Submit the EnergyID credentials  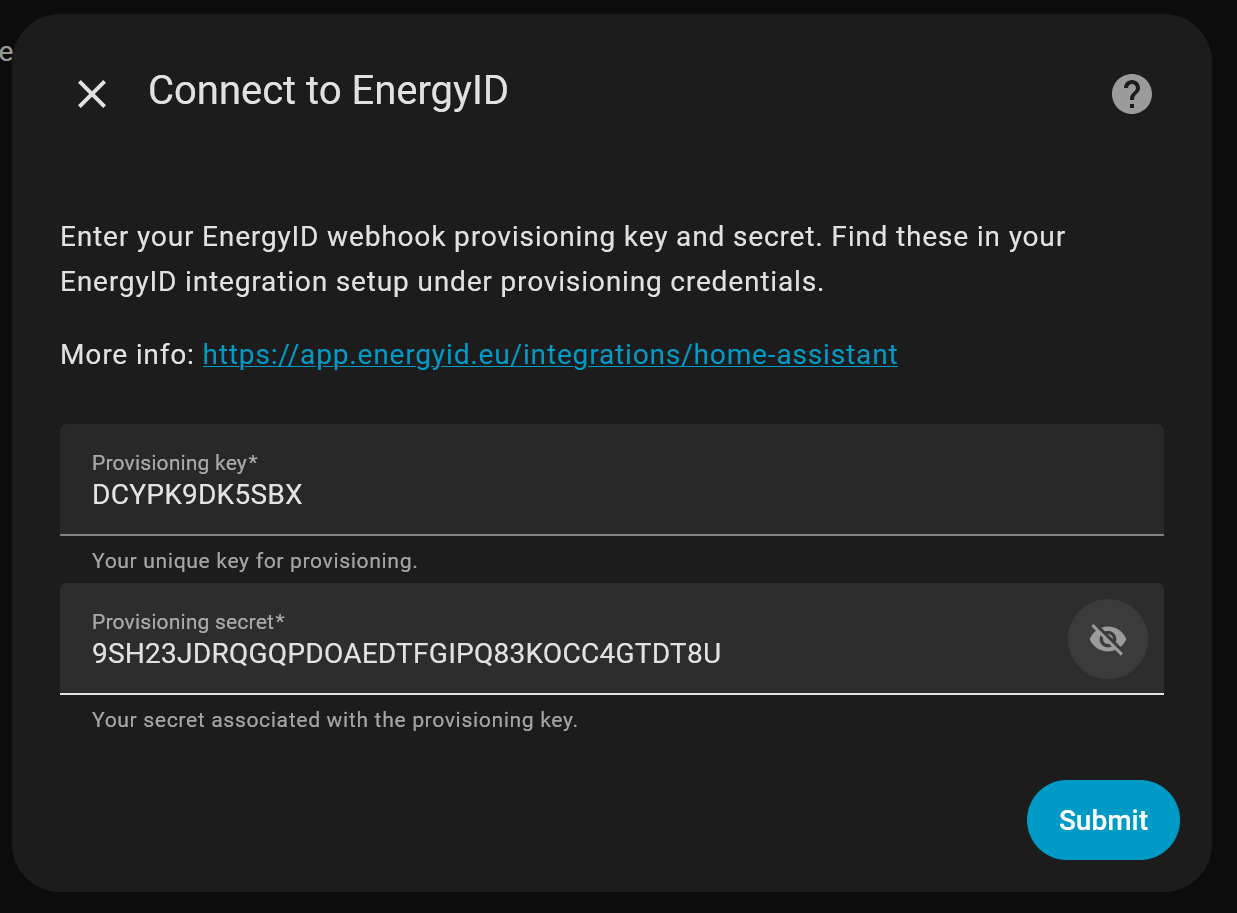[x=1103, y=820]
